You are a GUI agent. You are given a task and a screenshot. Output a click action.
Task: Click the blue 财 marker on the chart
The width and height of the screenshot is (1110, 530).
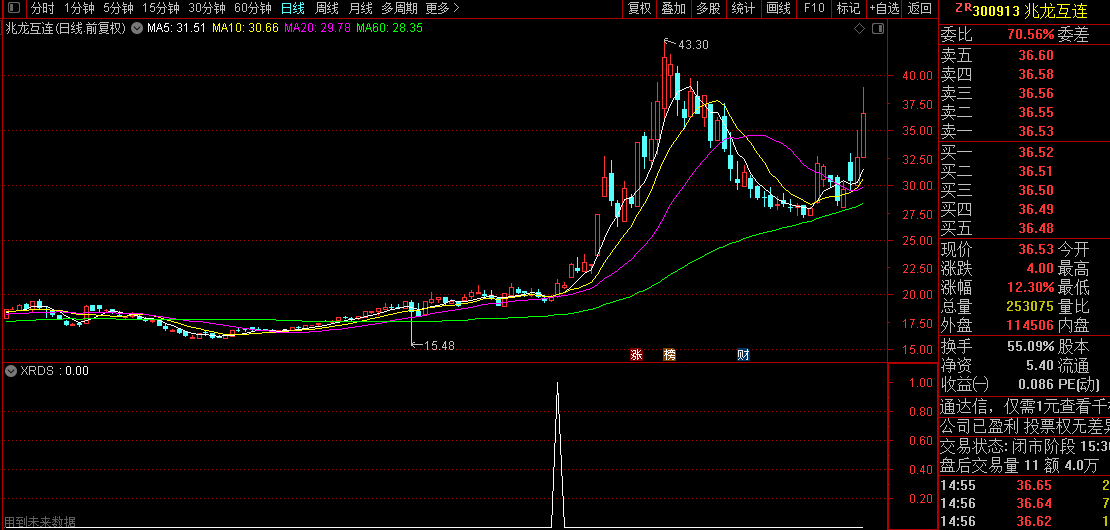[x=743, y=354]
